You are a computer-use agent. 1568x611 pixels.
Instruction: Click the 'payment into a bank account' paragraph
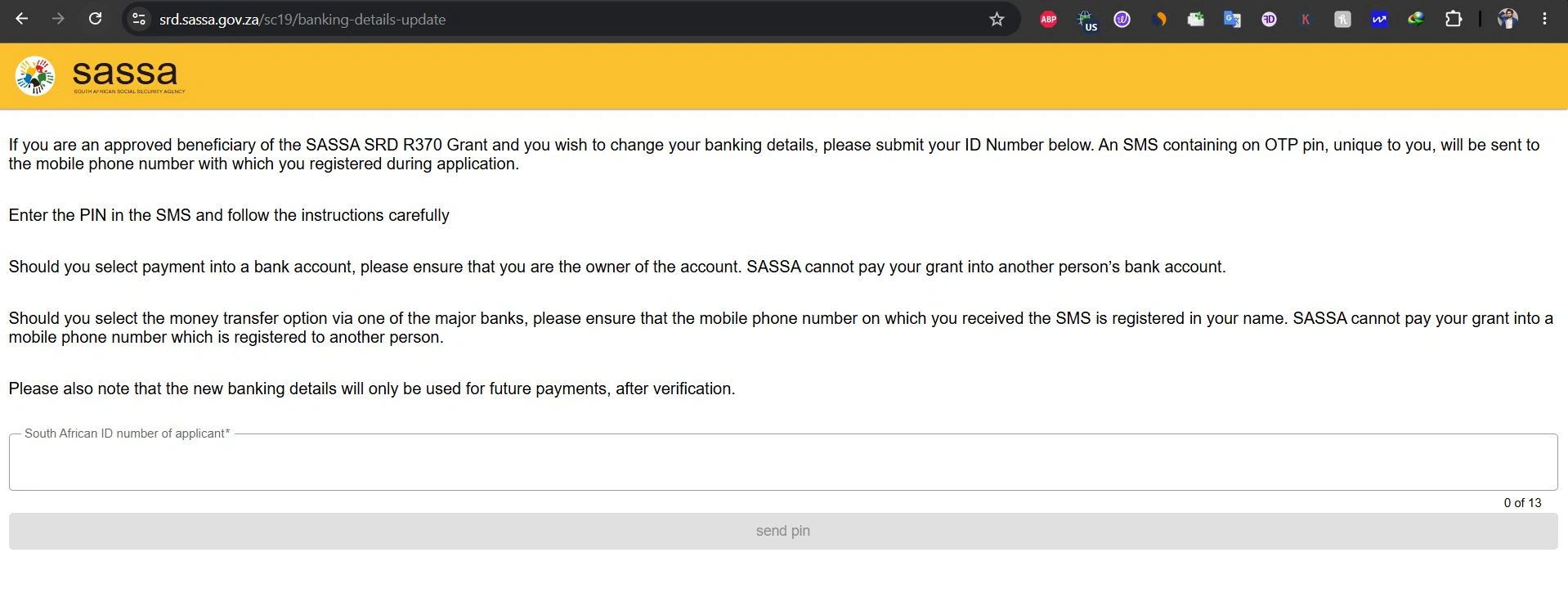pyautogui.click(x=617, y=267)
